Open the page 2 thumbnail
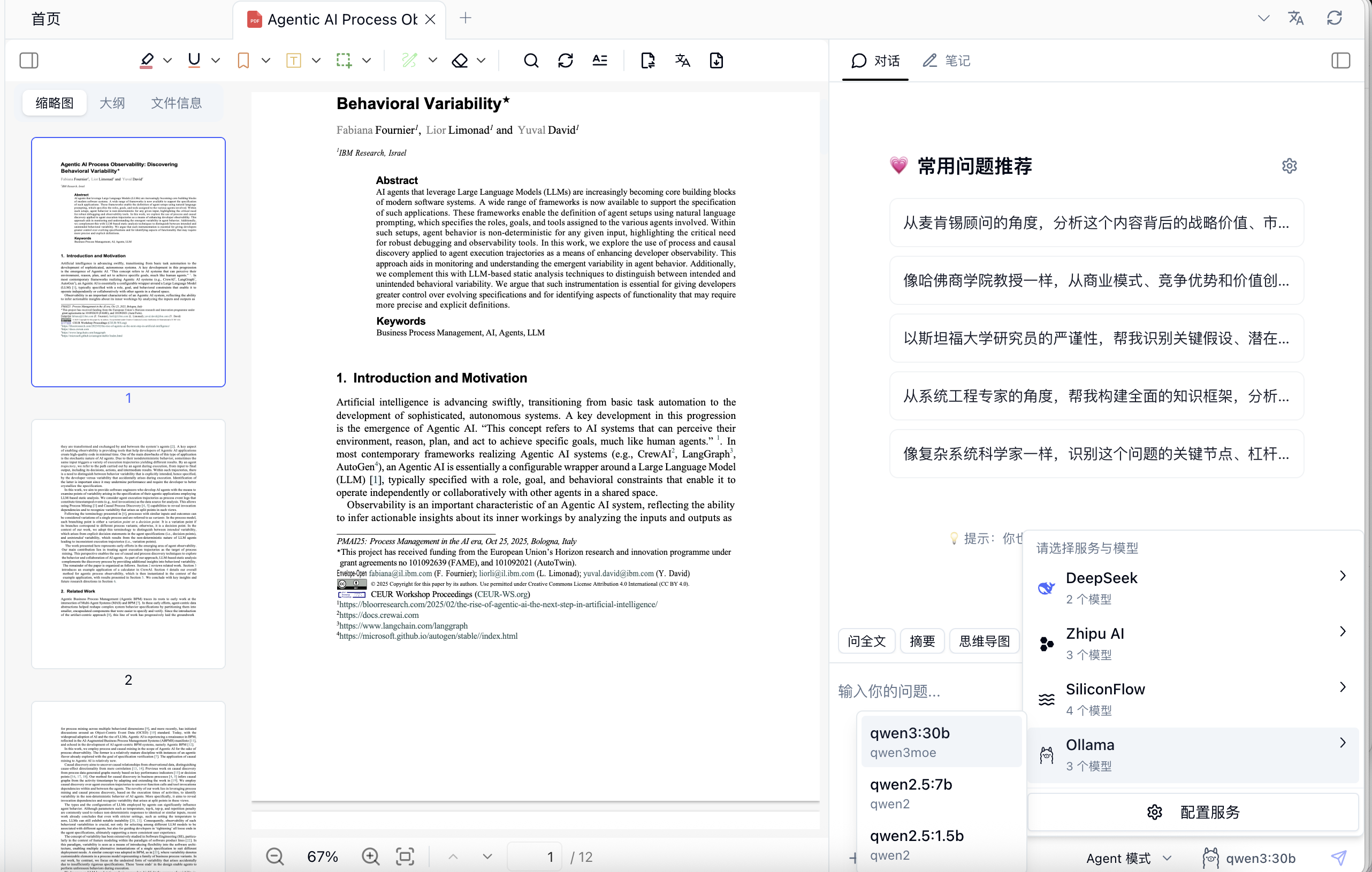Image resolution: width=1372 pixels, height=872 pixels. coord(128,544)
